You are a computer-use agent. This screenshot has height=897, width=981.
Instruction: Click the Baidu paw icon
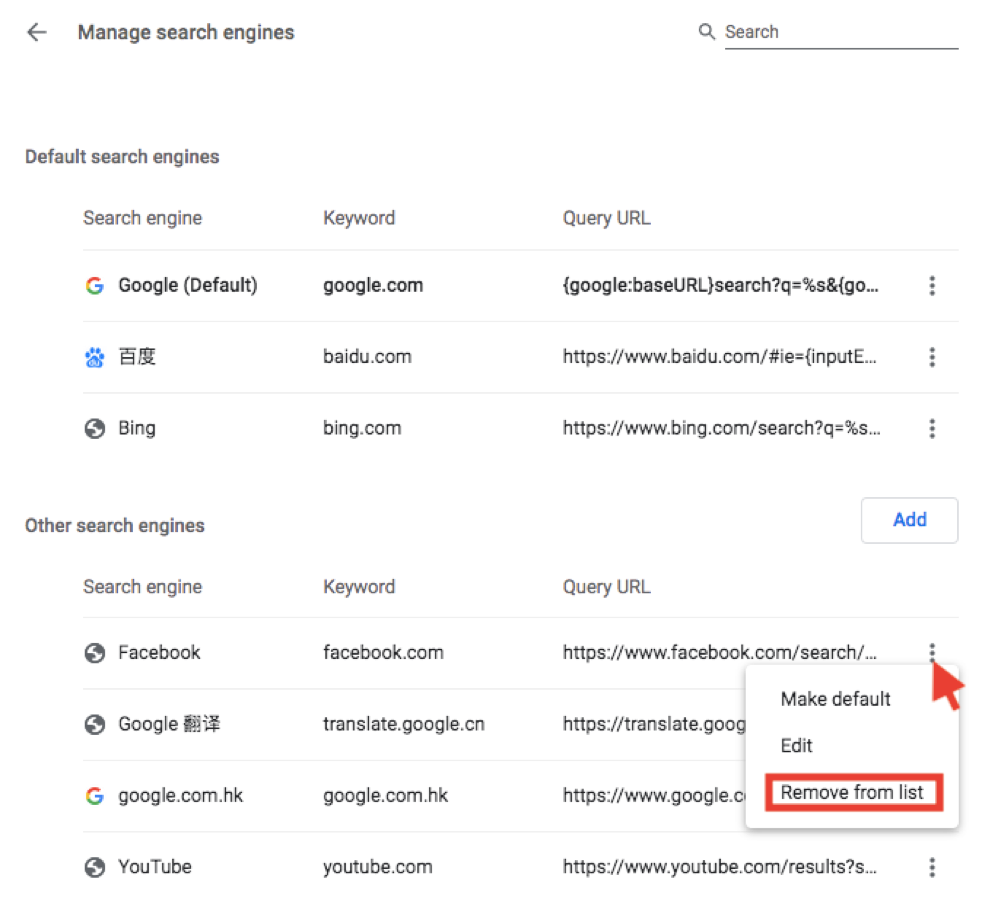click(95, 357)
